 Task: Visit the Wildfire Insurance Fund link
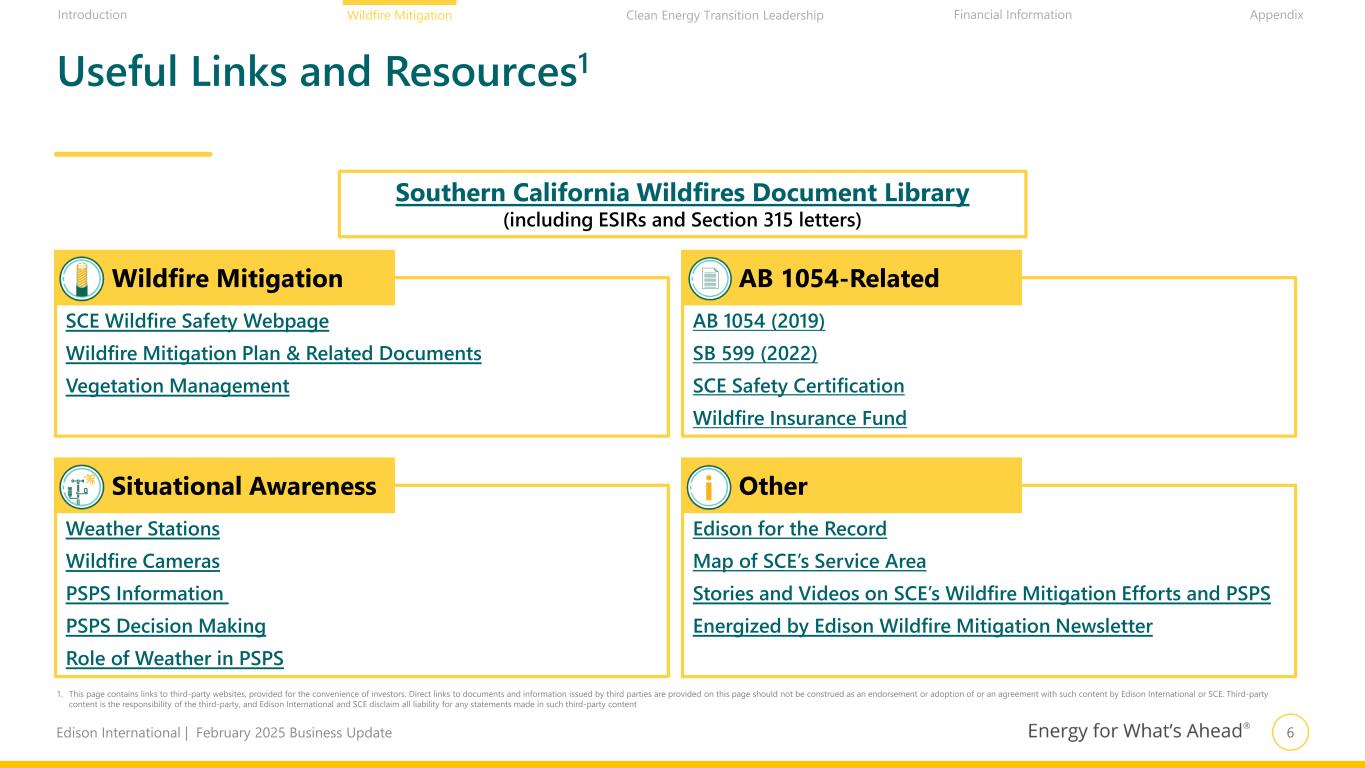tap(799, 419)
